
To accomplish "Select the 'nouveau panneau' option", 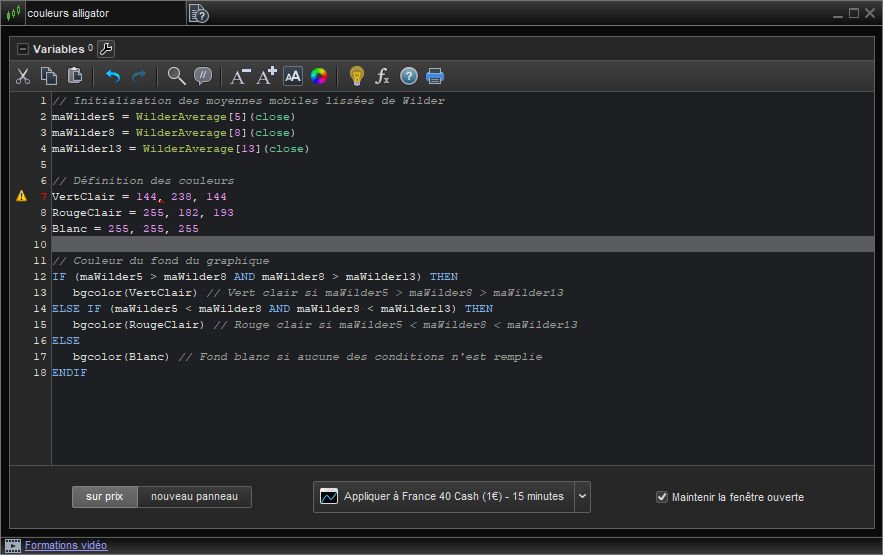I will [x=194, y=497].
